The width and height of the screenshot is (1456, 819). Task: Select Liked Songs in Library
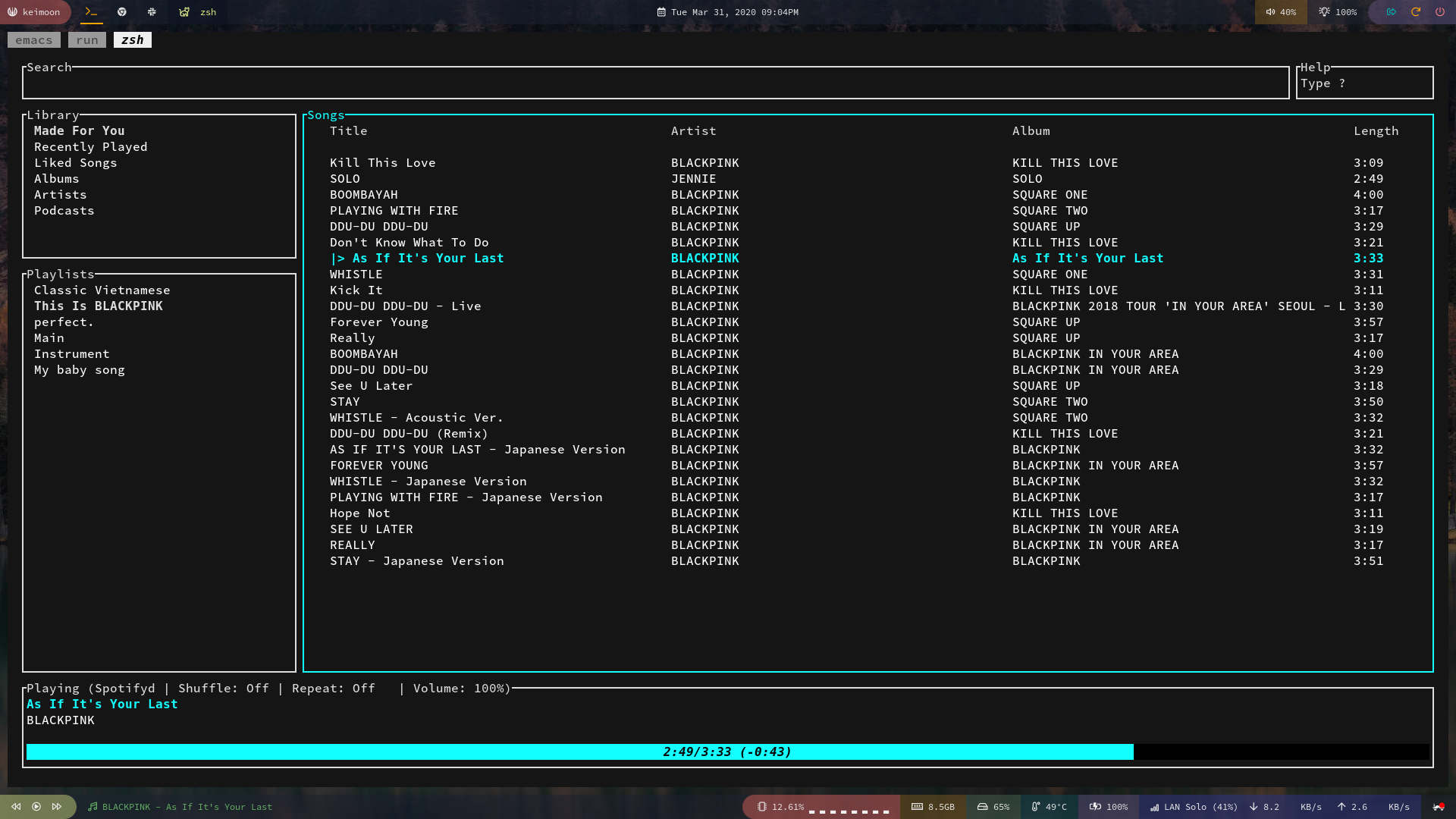pos(76,163)
